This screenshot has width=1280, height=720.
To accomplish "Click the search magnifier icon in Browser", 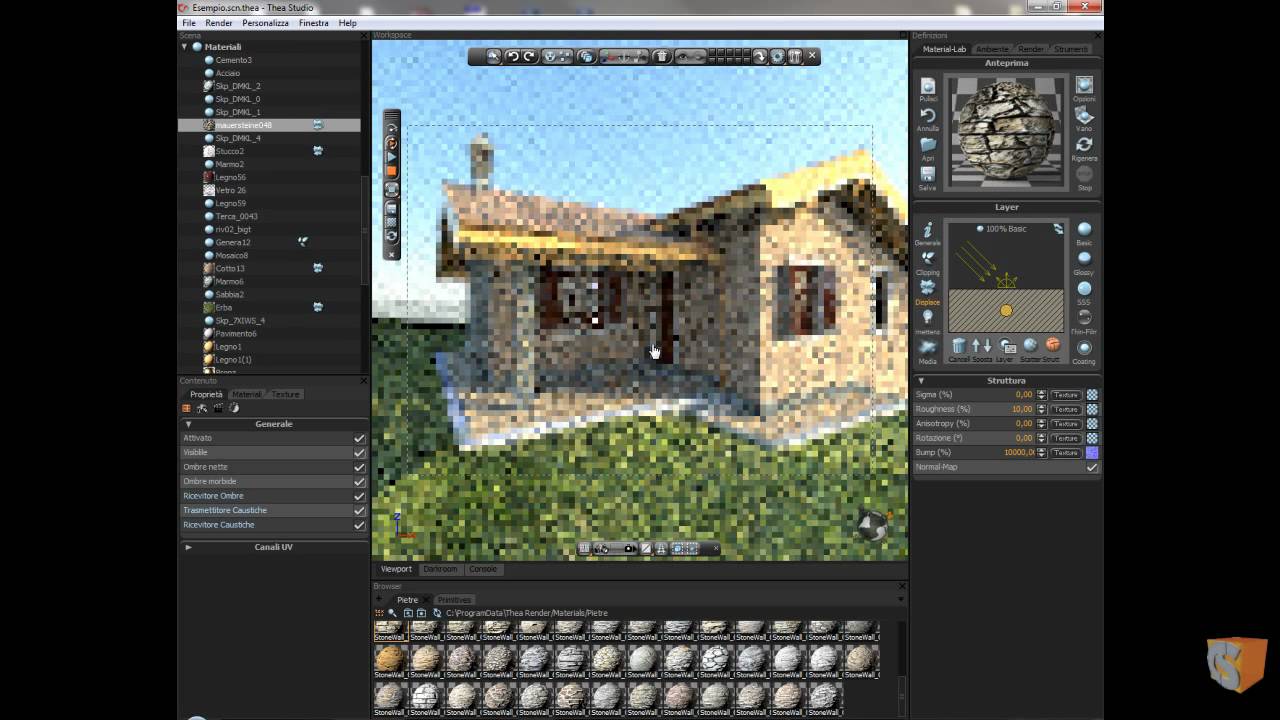I will 393,613.
